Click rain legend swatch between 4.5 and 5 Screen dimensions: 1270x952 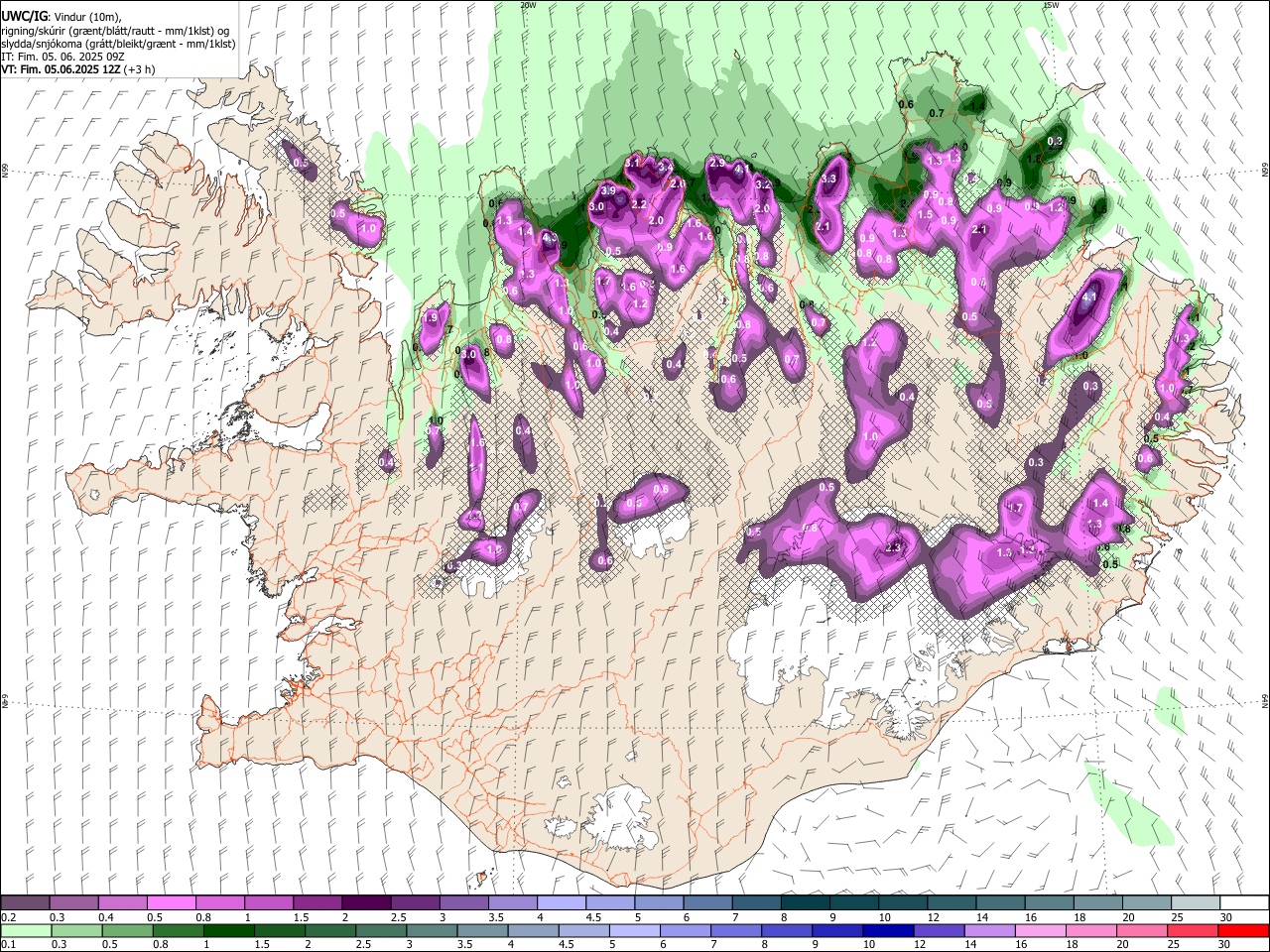coord(582,930)
